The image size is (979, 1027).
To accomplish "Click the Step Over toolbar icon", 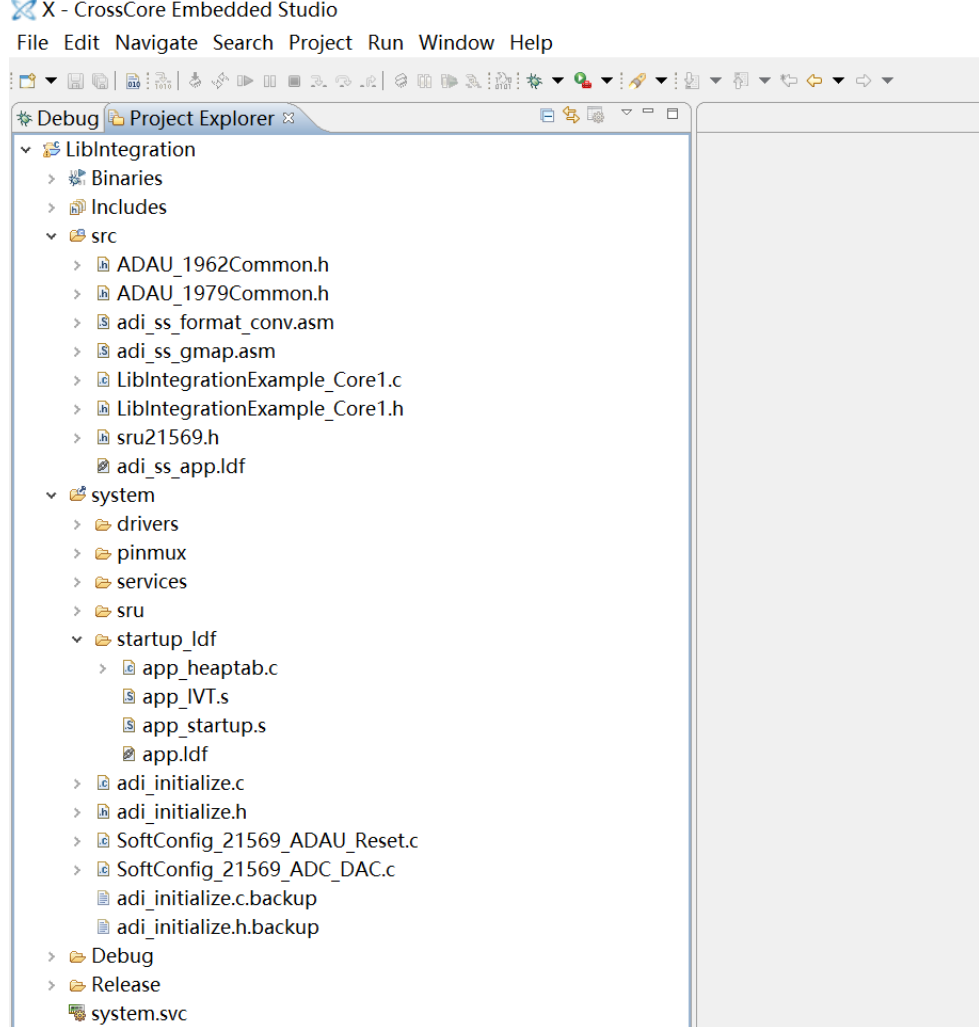I will [x=343, y=81].
